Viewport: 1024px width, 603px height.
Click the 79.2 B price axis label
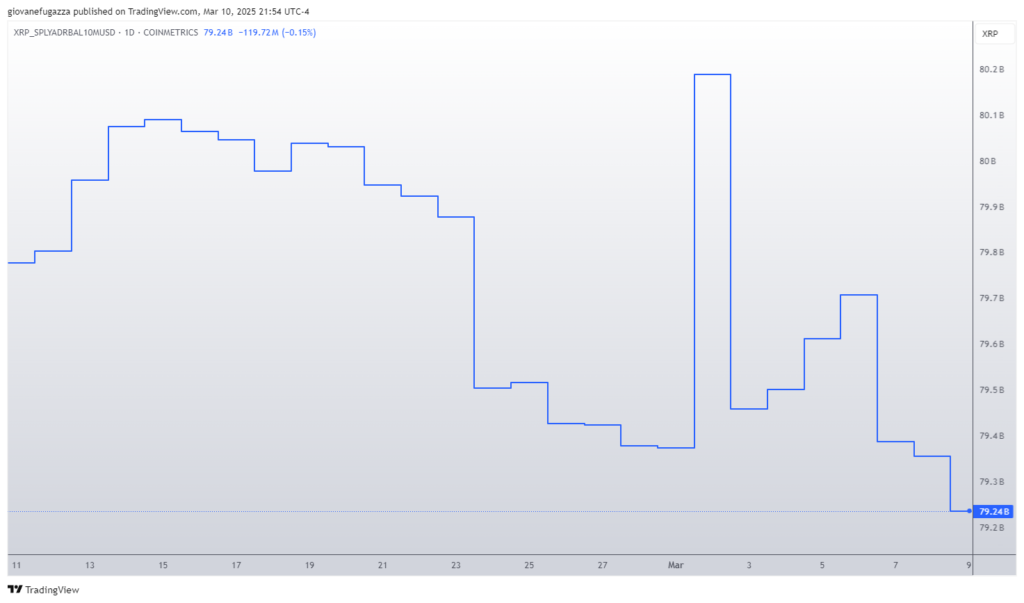pos(991,527)
